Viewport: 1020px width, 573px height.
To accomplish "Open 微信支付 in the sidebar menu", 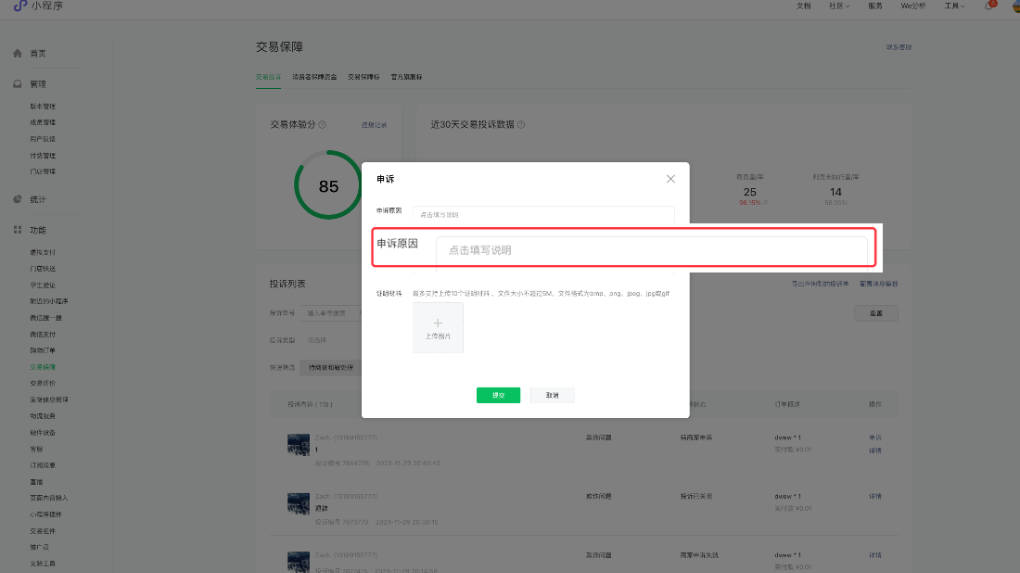I will 43,333.
